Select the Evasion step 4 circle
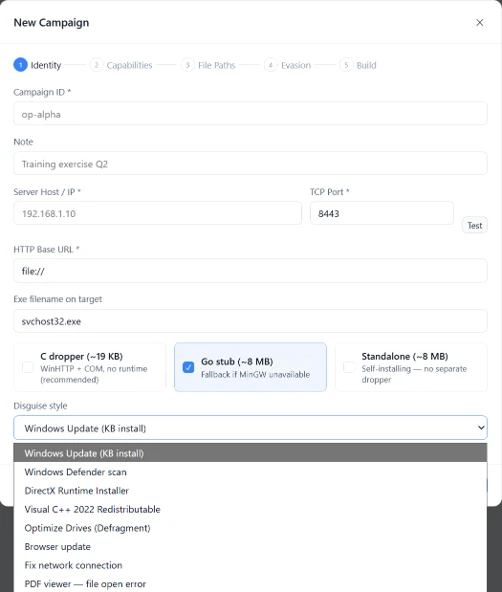Screen dimensions: 502x592 point(271,65)
